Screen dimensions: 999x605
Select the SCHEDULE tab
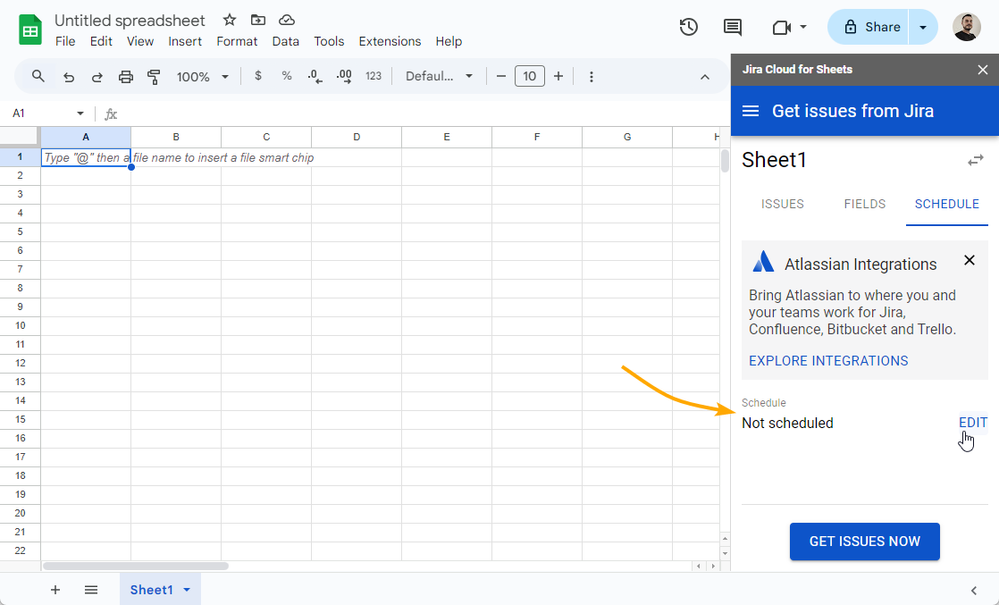(947, 204)
